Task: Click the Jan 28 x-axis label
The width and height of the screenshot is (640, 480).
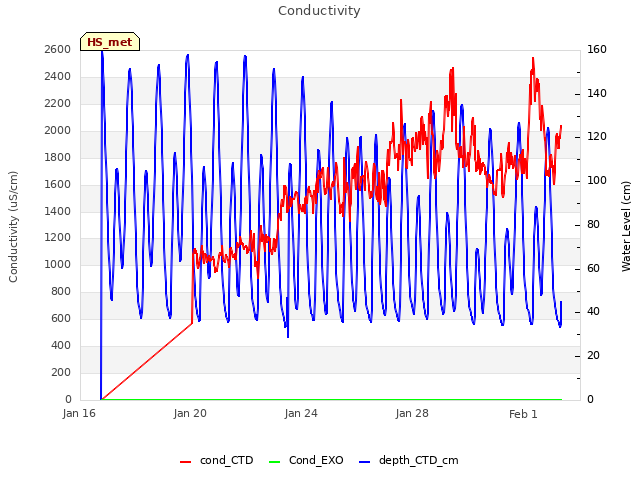Action: pos(412,413)
